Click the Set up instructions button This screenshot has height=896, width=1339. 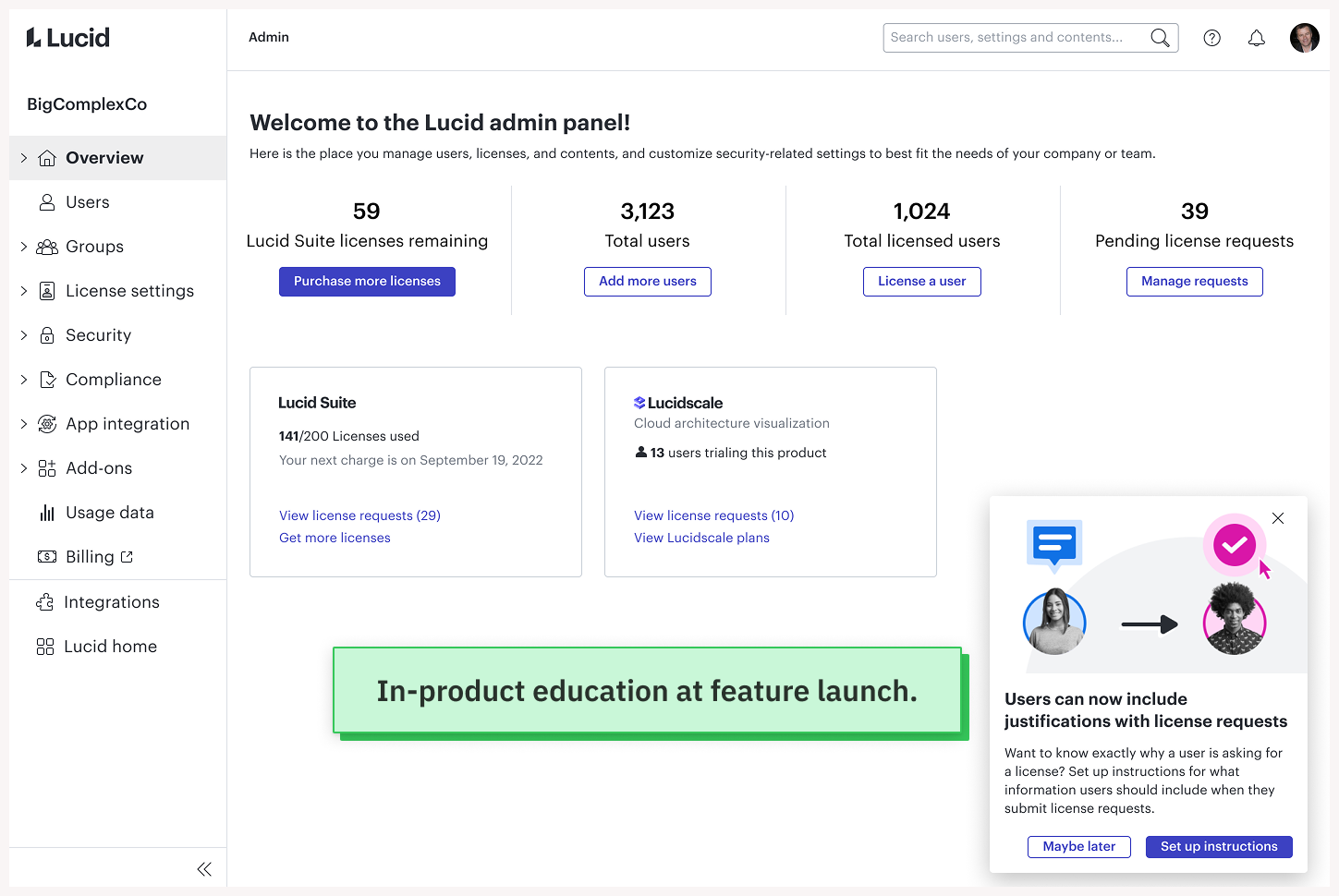point(1219,847)
